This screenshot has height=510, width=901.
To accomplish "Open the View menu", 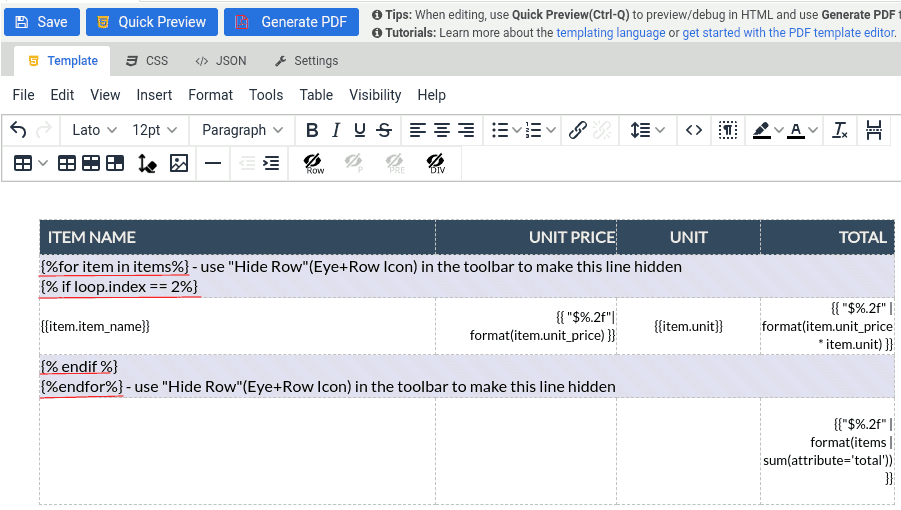I will 105,95.
